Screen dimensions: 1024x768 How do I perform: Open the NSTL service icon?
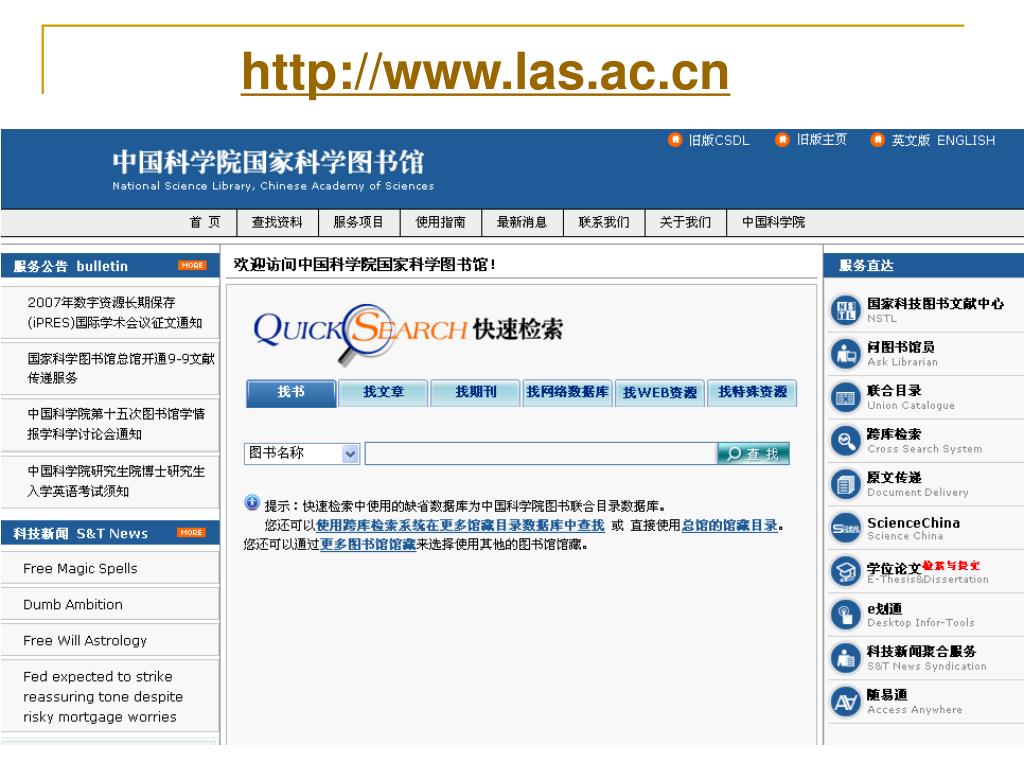(x=846, y=310)
